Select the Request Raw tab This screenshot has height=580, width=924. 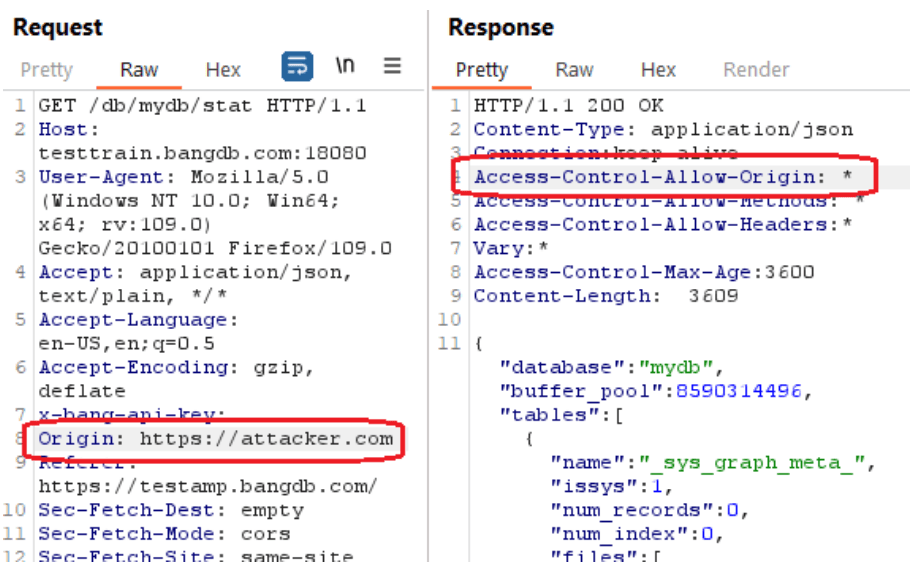point(139,70)
